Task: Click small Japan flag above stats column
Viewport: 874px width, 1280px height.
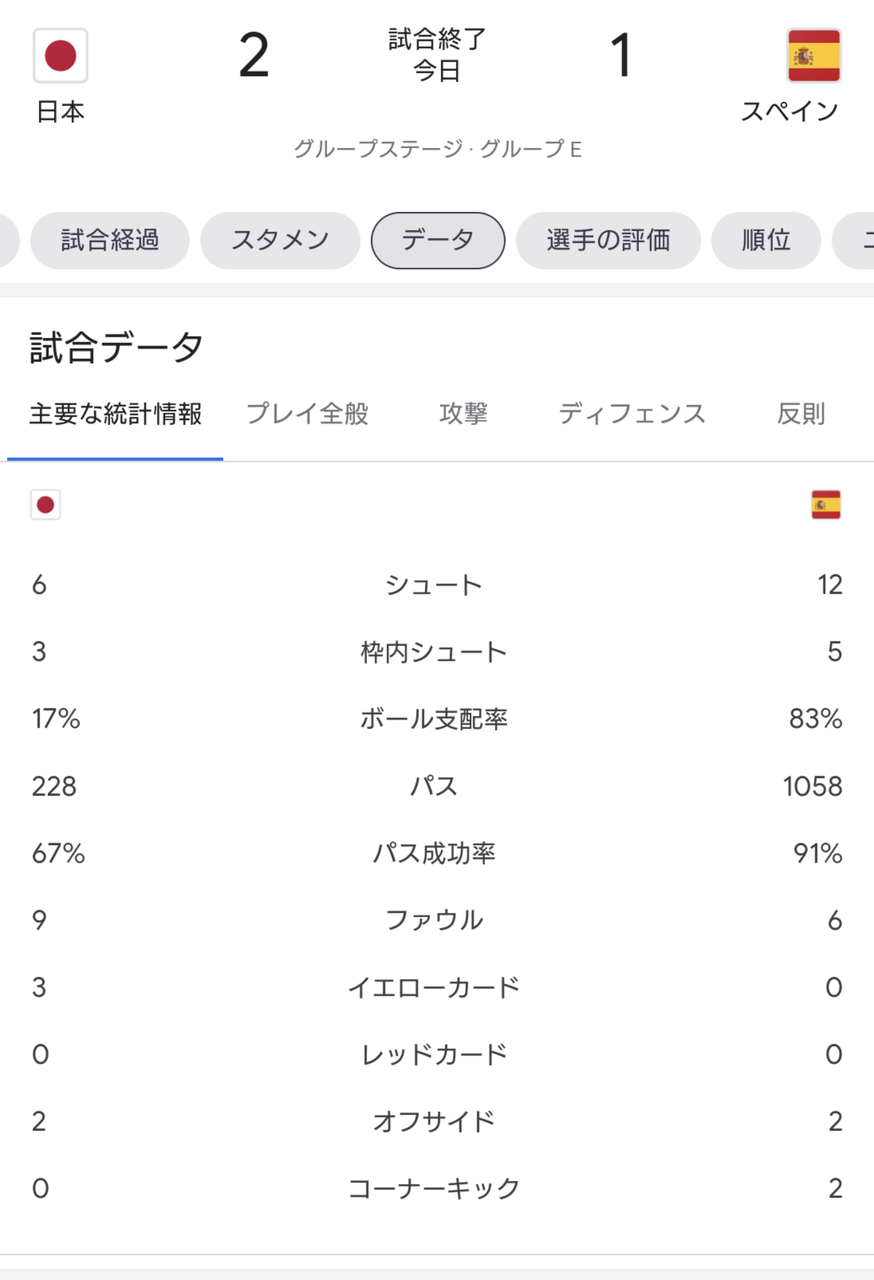Action: pyautogui.click(x=45, y=505)
